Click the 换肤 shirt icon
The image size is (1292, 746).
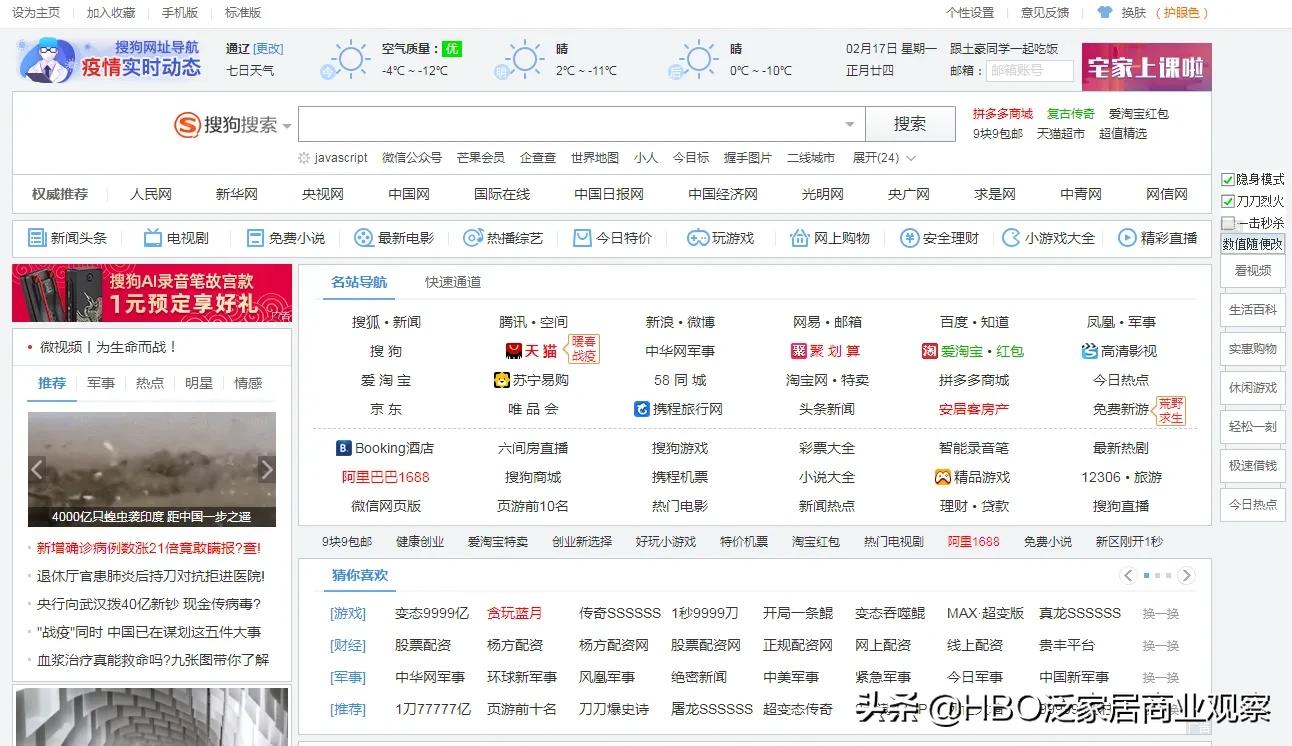(1104, 13)
